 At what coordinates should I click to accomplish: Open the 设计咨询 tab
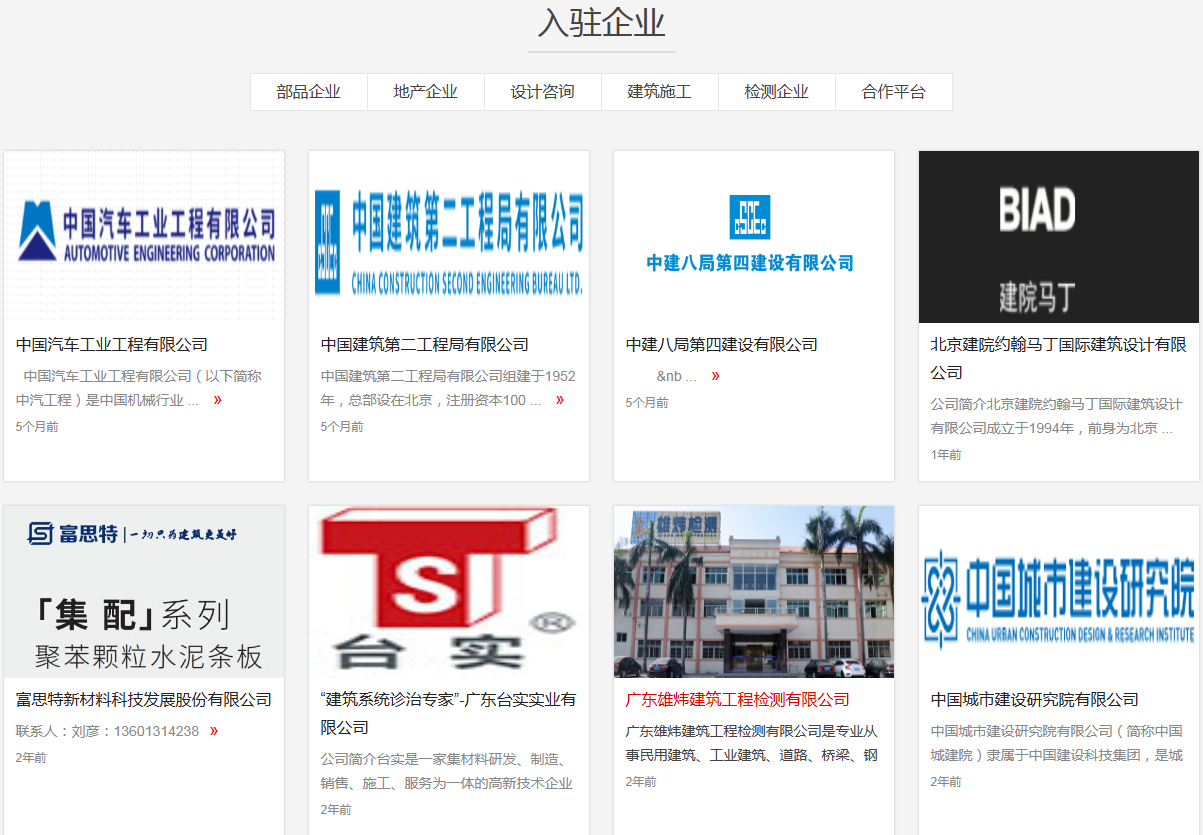tap(543, 92)
